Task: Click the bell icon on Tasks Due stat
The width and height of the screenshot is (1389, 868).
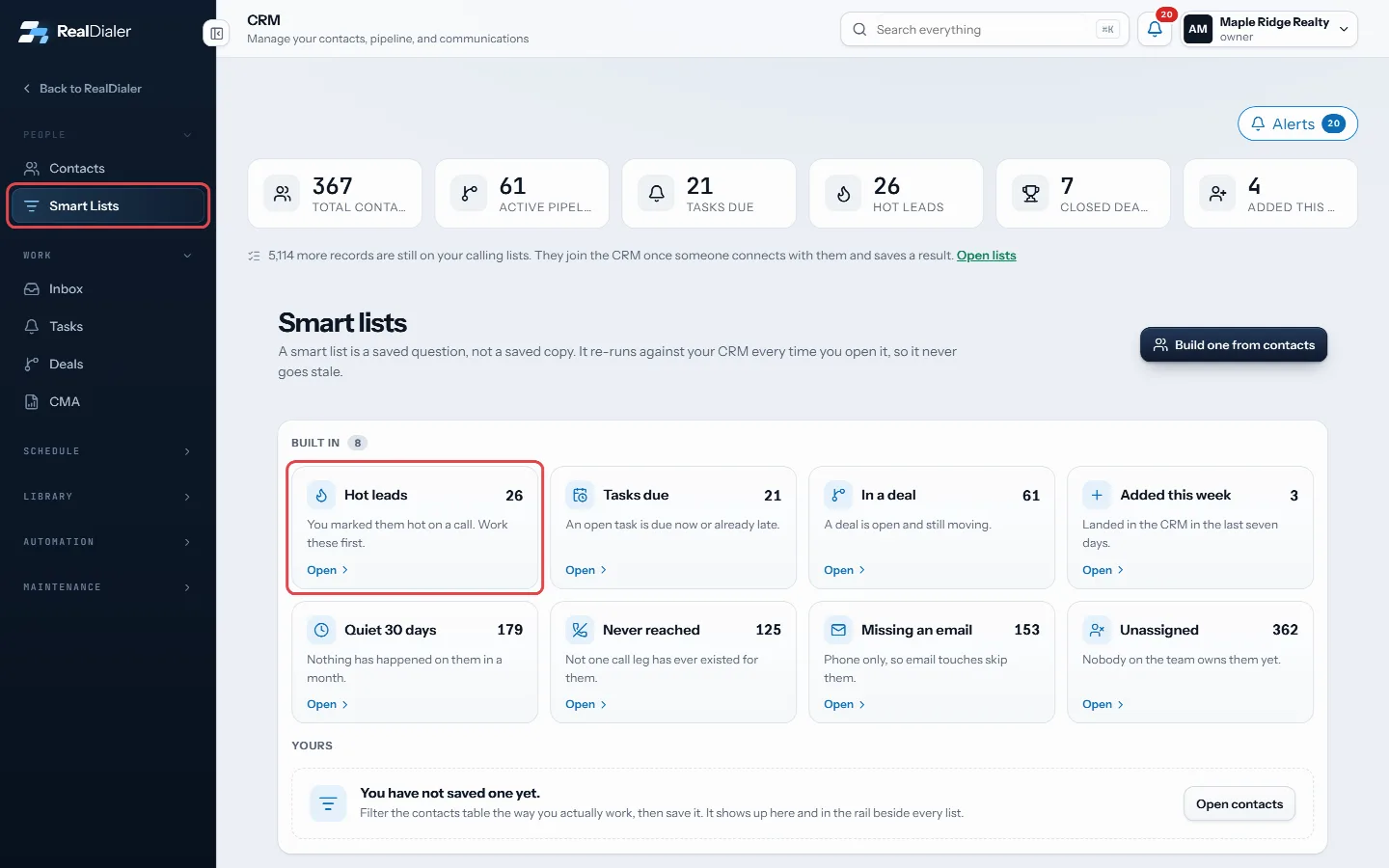Action: coord(657,194)
